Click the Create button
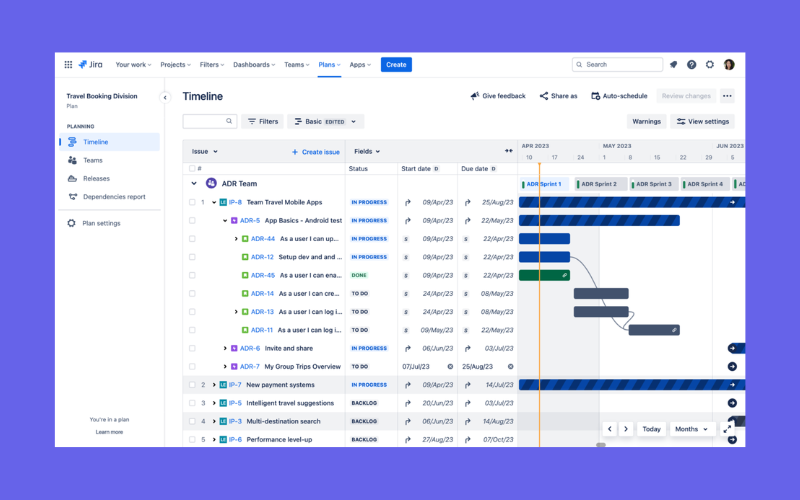The height and width of the screenshot is (500, 800). pos(396,65)
